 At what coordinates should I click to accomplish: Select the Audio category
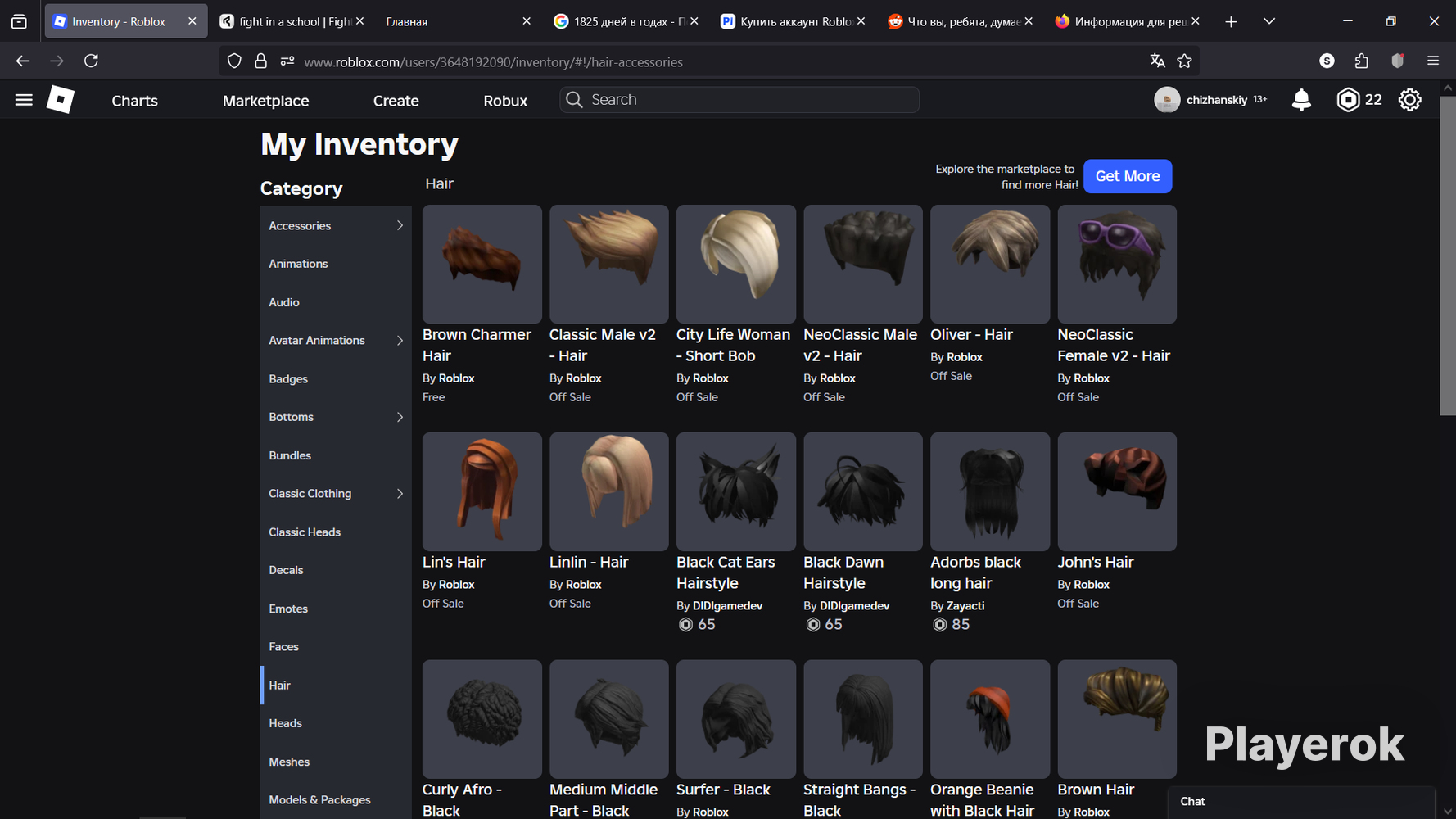(336, 302)
